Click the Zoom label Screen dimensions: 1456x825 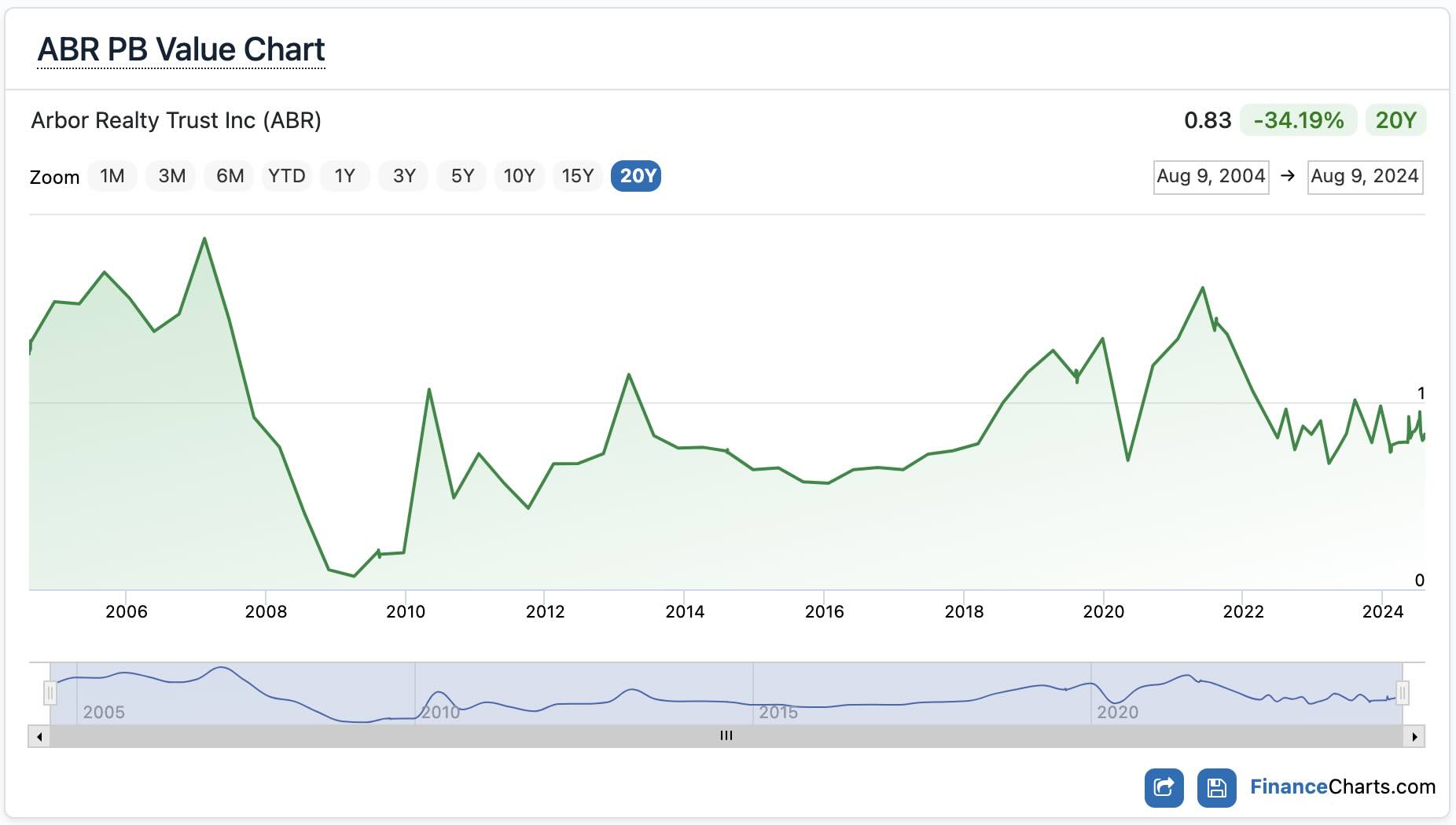click(54, 177)
